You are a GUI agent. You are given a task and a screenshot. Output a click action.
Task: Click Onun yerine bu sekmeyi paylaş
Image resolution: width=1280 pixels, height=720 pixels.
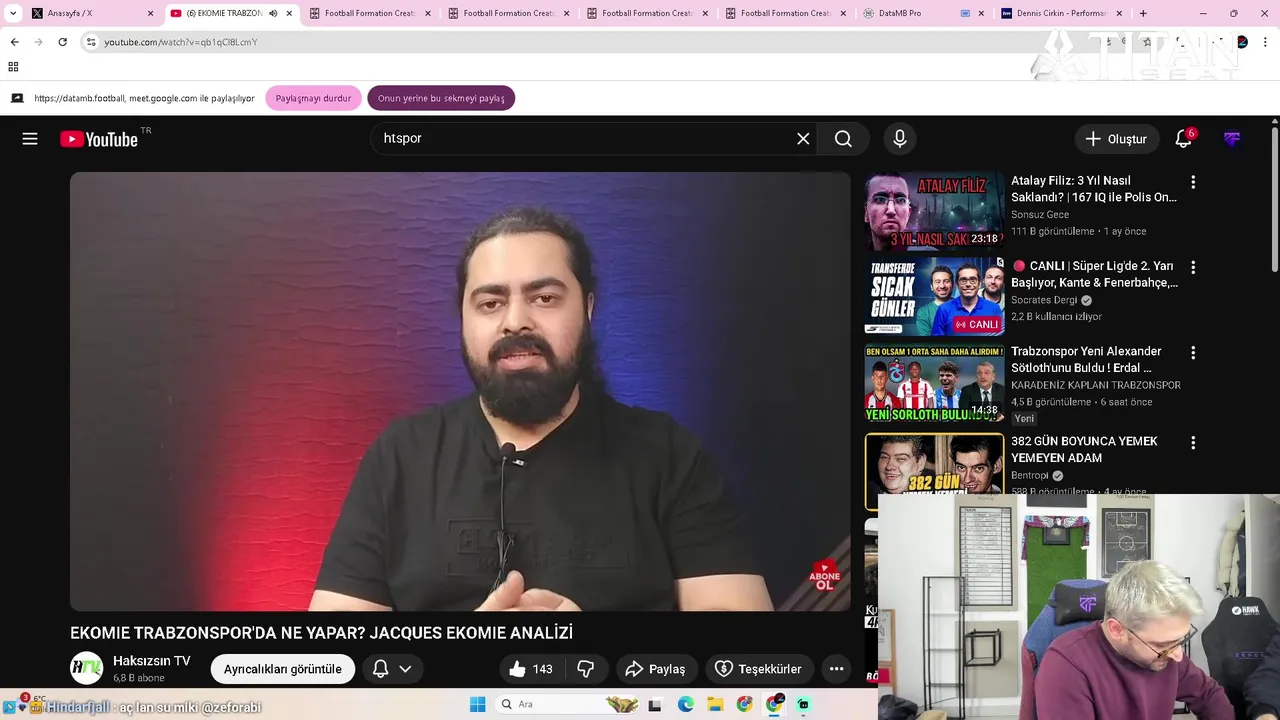(441, 98)
